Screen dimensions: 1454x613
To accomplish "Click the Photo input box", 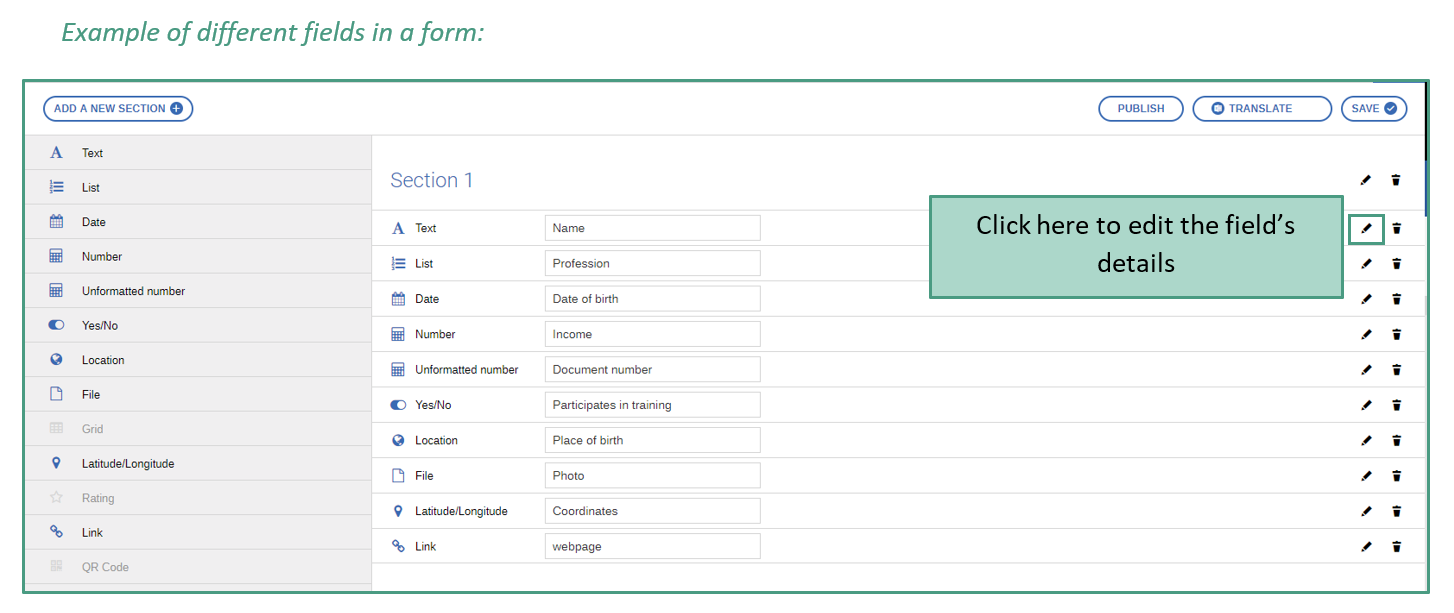I will point(652,475).
